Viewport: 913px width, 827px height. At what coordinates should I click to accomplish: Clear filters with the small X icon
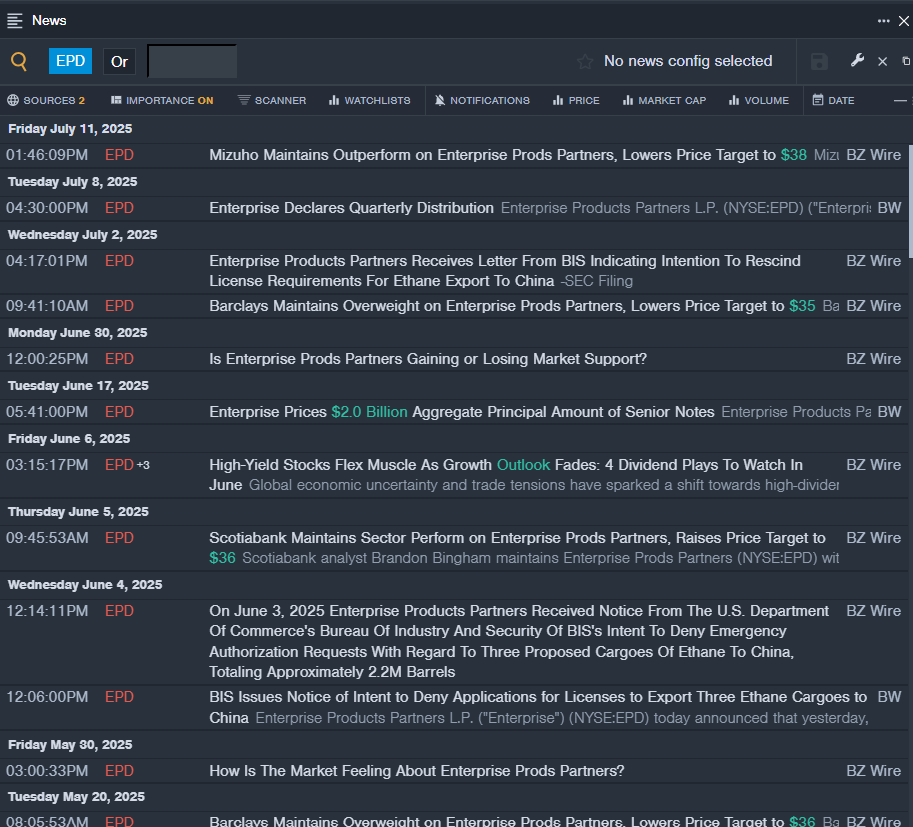click(x=883, y=61)
